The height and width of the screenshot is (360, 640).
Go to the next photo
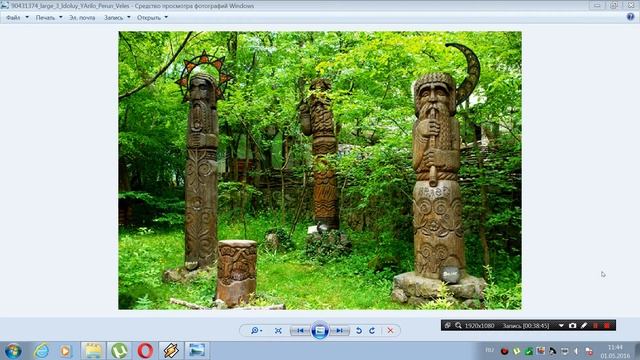[x=339, y=330]
